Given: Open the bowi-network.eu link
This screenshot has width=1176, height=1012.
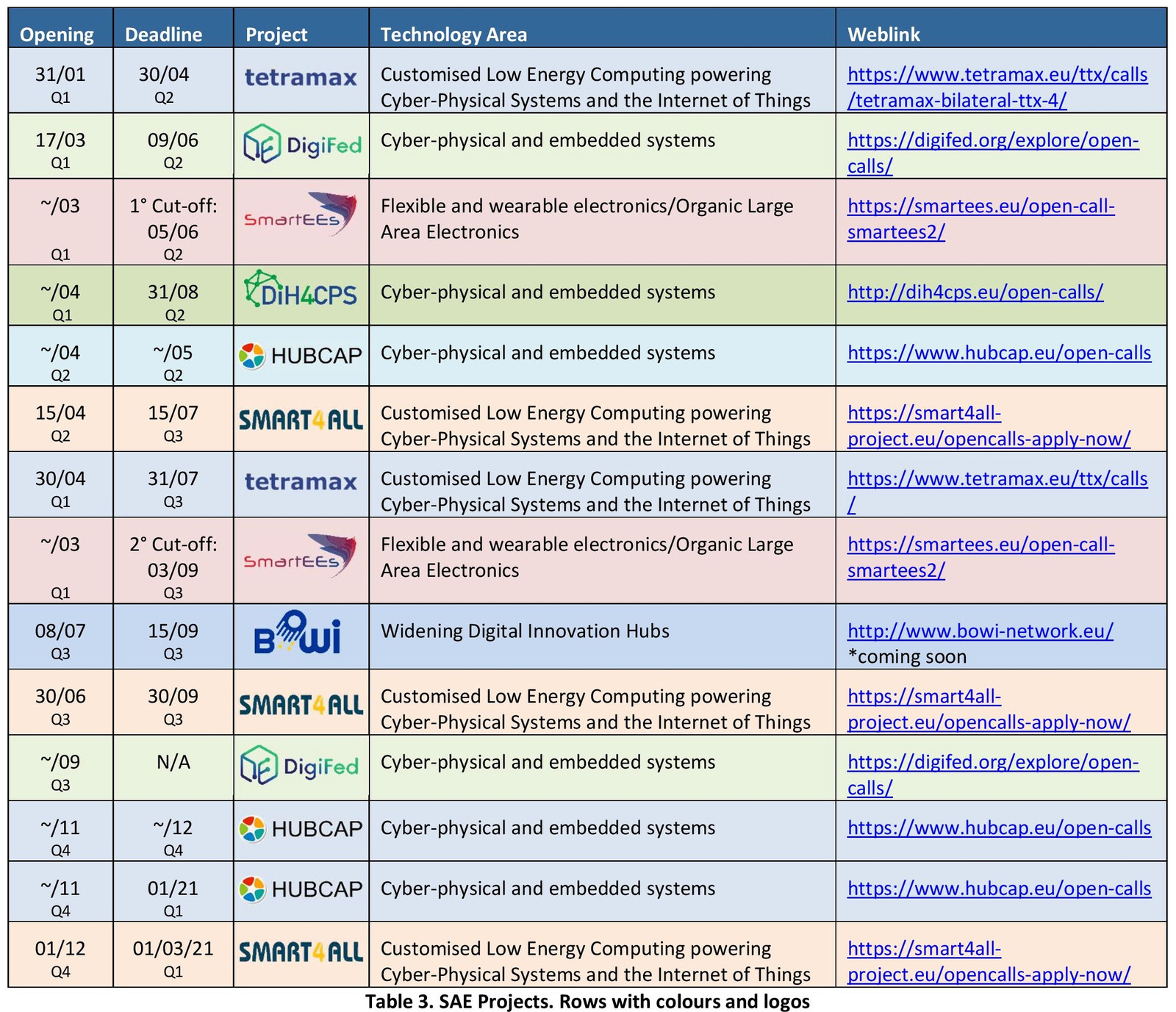Looking at the screenshot, I should 980,631.
